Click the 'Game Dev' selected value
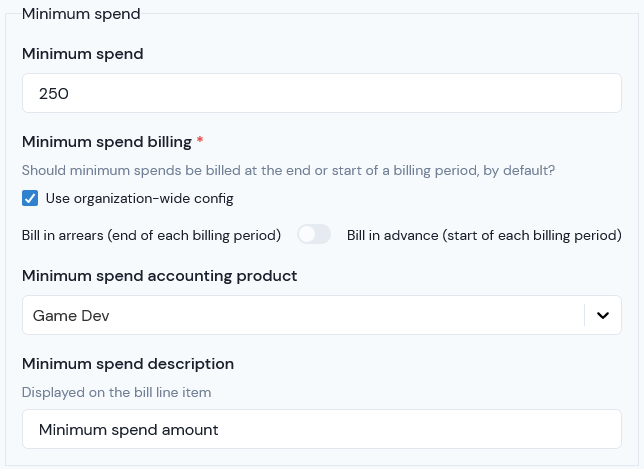 [71, 316]
